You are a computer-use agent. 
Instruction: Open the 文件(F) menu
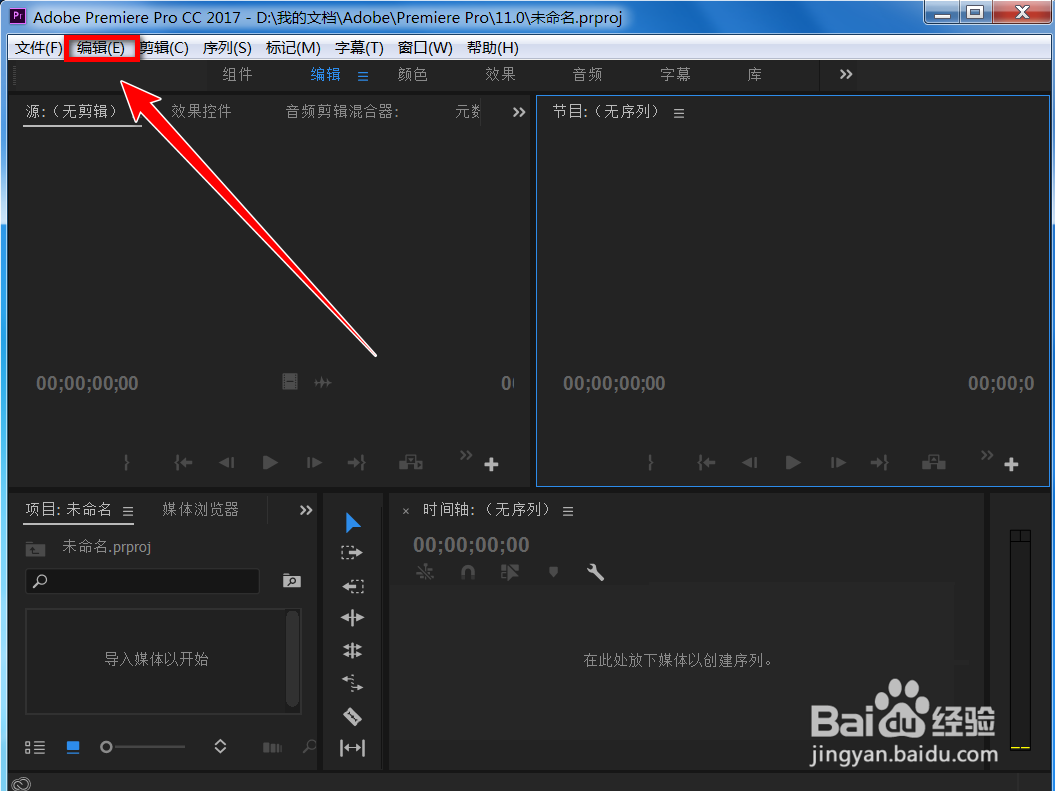point(38,48)
